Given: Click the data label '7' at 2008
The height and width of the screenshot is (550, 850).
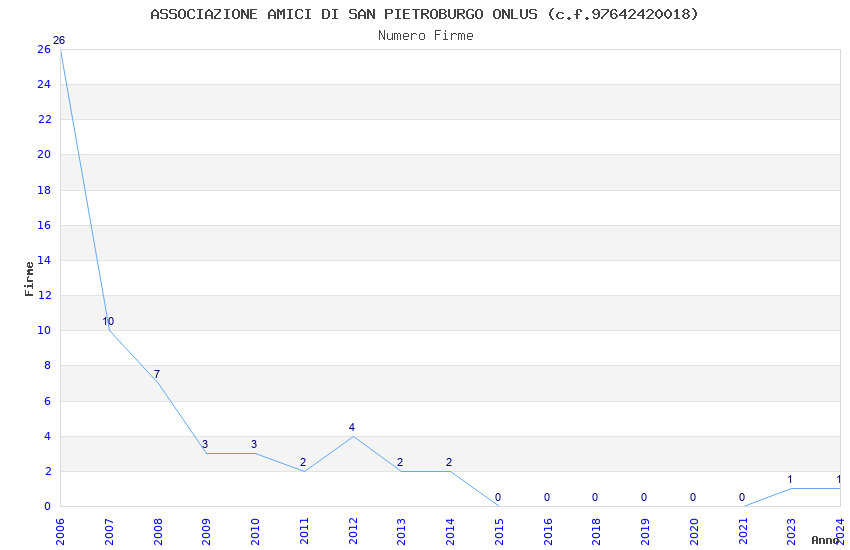Looking at the screenshot, I should [157, 374].
